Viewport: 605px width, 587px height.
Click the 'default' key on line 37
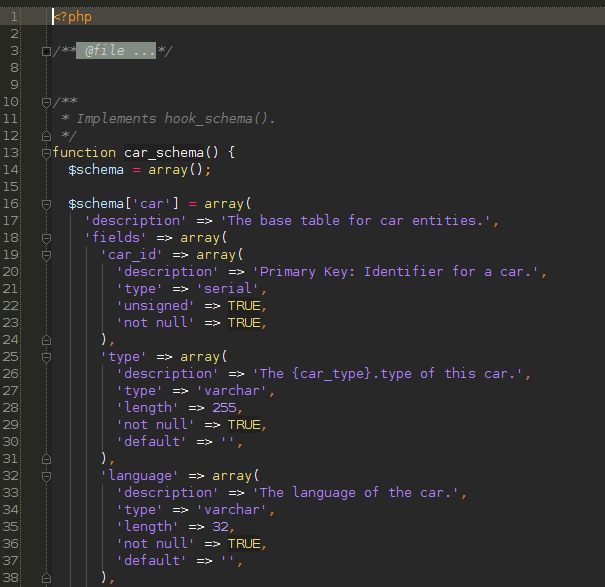coord(151,560)
